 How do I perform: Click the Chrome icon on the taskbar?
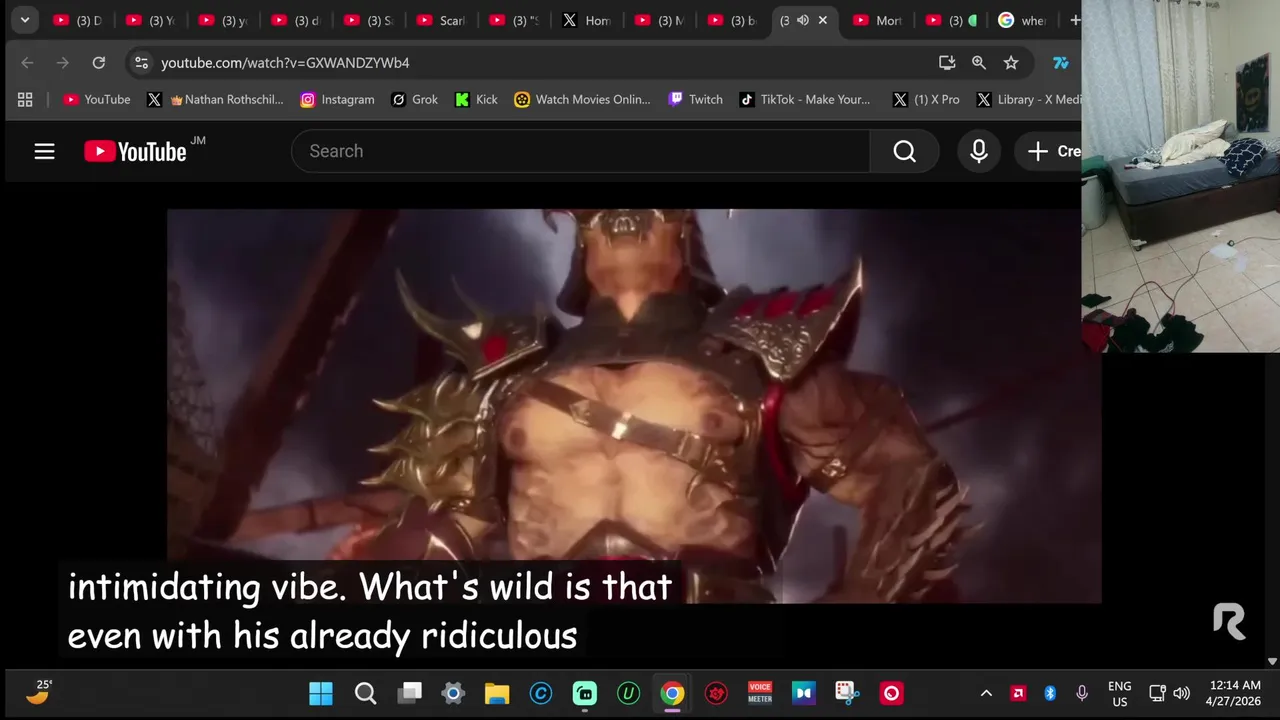pos(672,693)
